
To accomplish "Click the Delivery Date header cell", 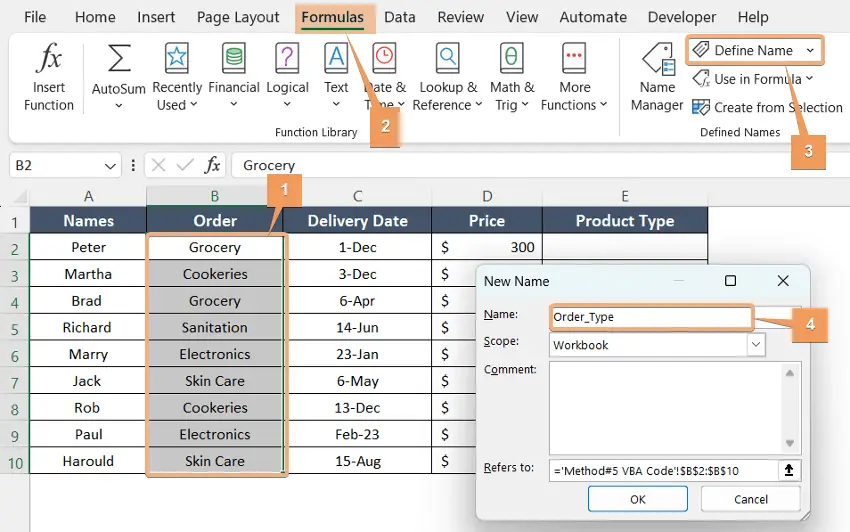I will tap(357, 221).
